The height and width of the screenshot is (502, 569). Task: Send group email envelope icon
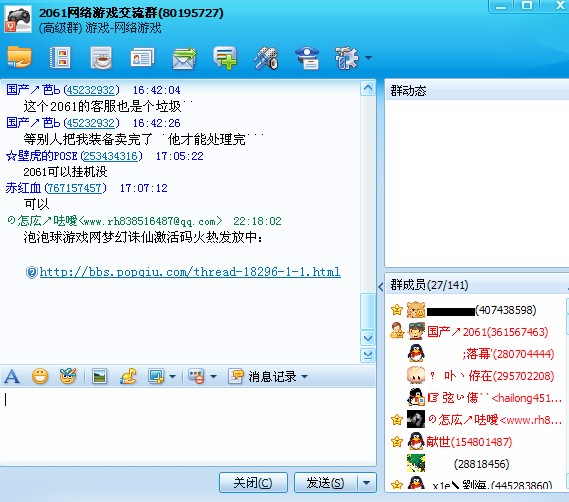pos(184,58)
